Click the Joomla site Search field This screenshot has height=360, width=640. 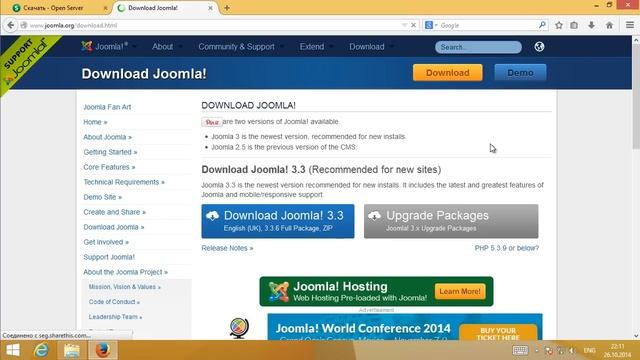478,47
